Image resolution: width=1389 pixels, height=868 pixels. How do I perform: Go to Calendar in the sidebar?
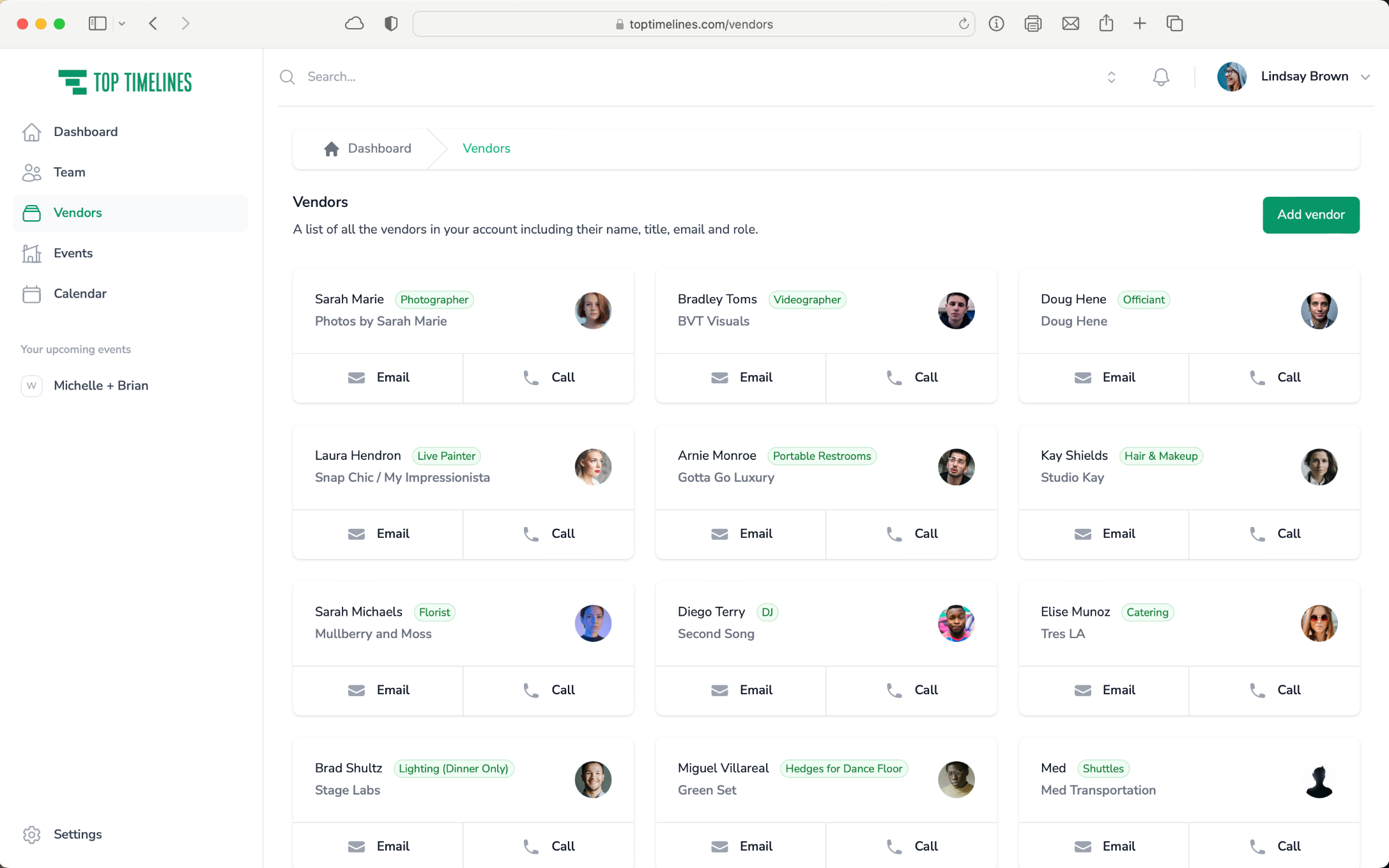coord(80,294)
